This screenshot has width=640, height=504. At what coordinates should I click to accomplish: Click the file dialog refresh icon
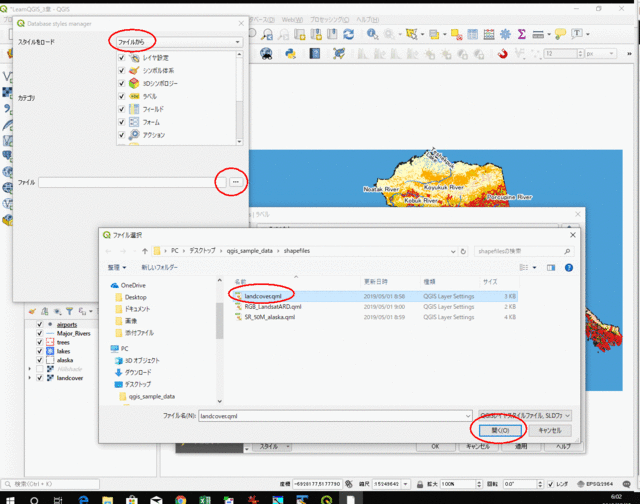463,251
